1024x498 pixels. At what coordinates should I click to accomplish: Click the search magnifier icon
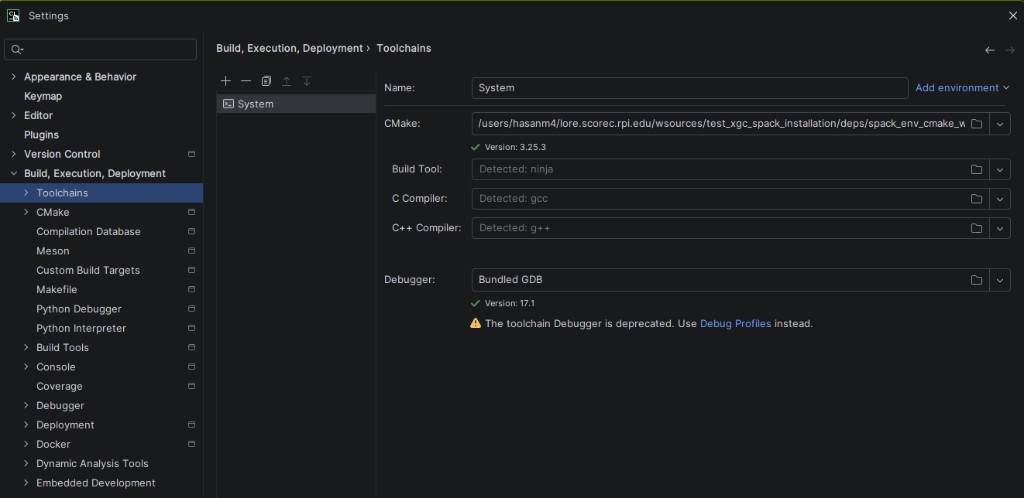tap(17, 50)
